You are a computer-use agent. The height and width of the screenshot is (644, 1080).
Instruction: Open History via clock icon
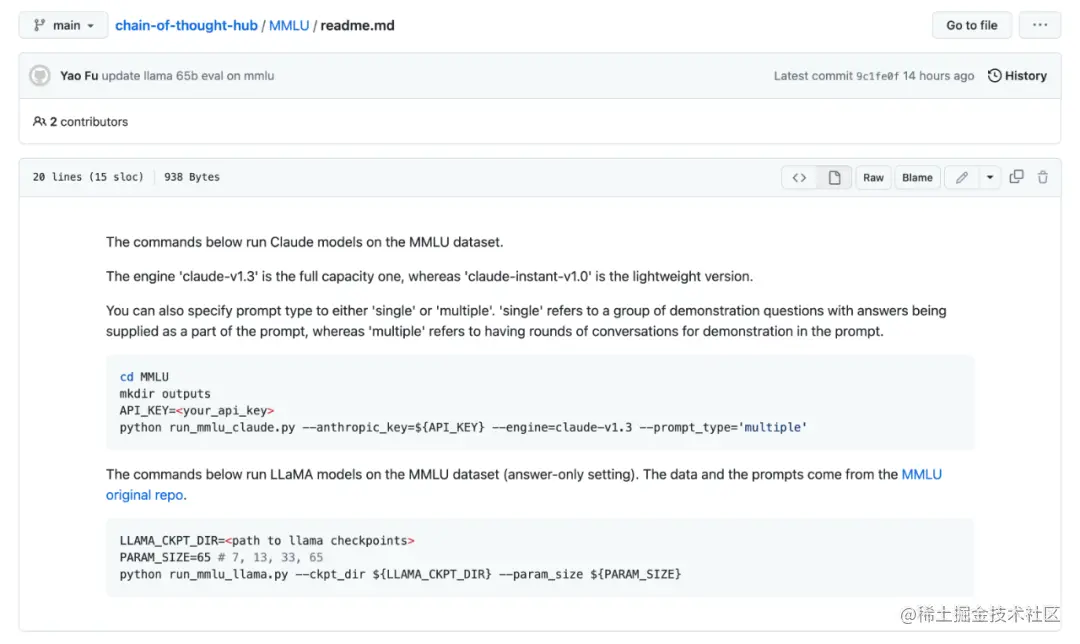995,76
